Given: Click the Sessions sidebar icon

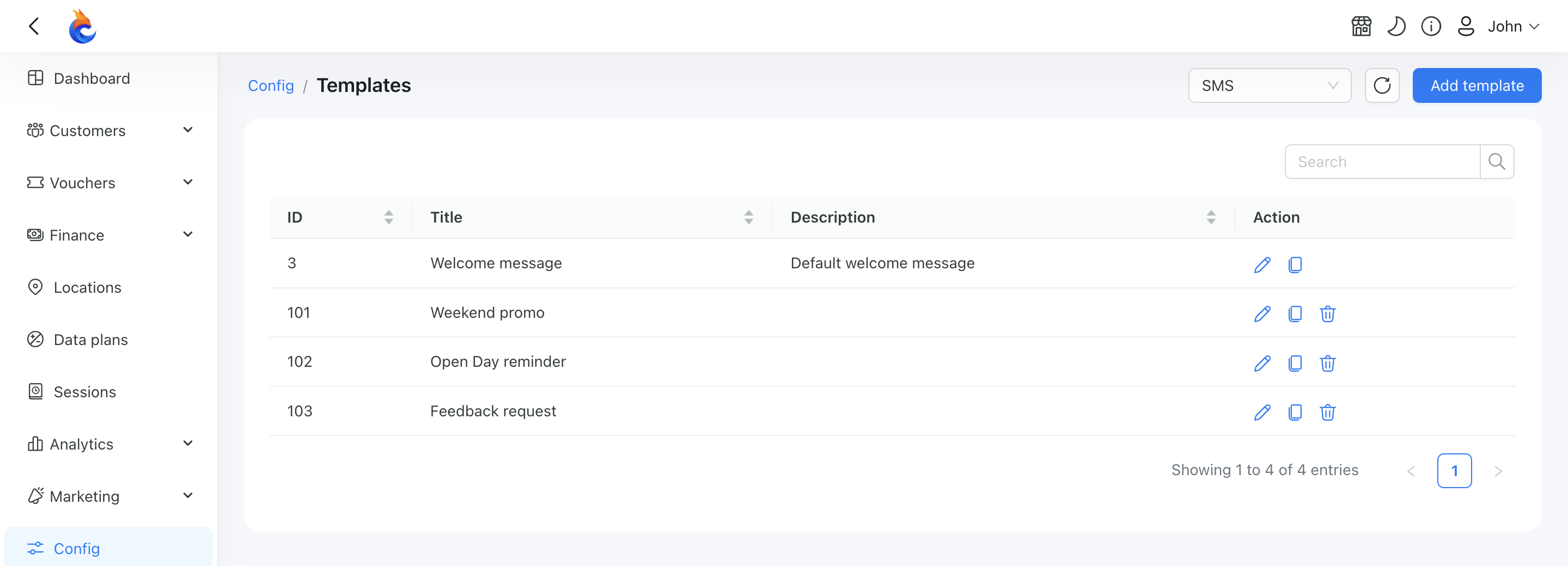Looking at the screenshot, I should [x=35, y=391].
